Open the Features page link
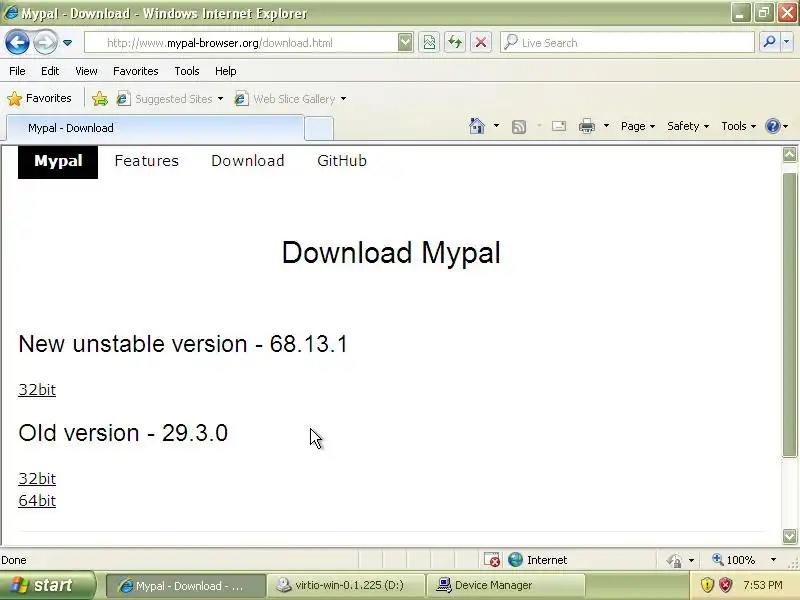This screenshot has width=800, height=600. pos(147,161)
